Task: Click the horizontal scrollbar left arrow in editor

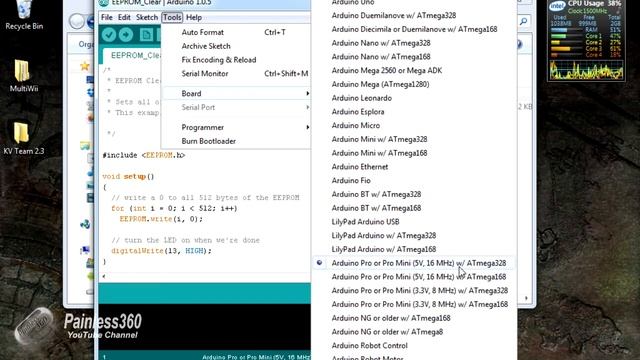Action: coord(104,276)
